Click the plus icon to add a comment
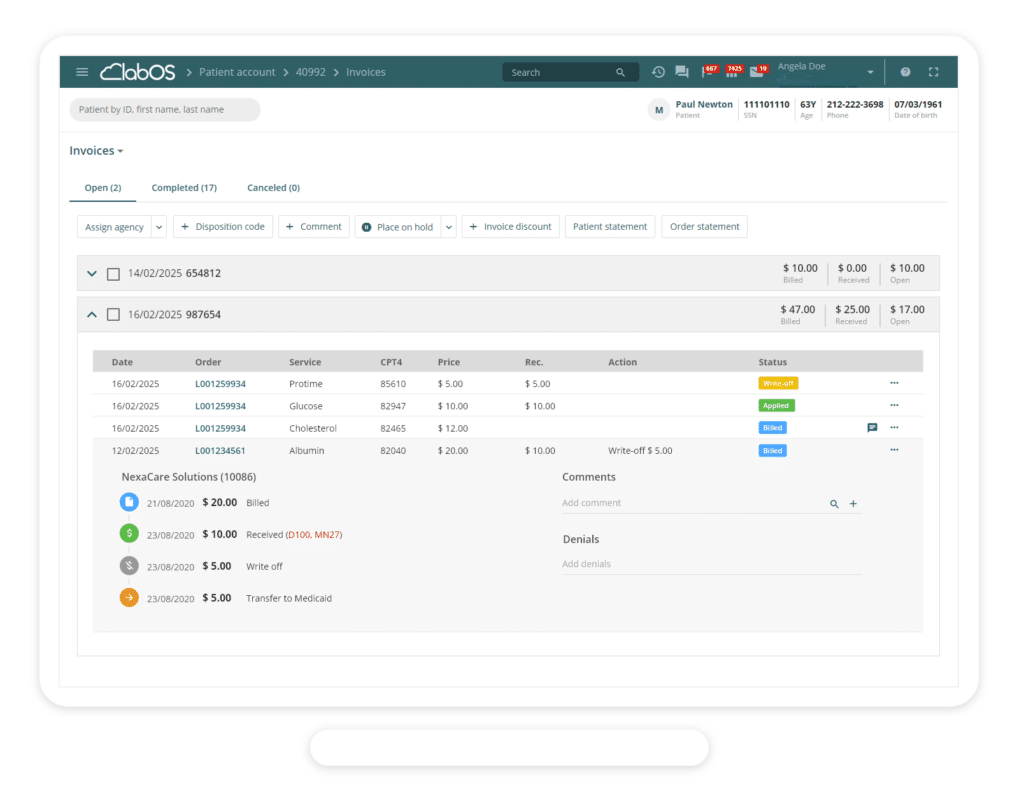Image resolution: width=1024 pixels, height=797 pixels. click(853, 503)
